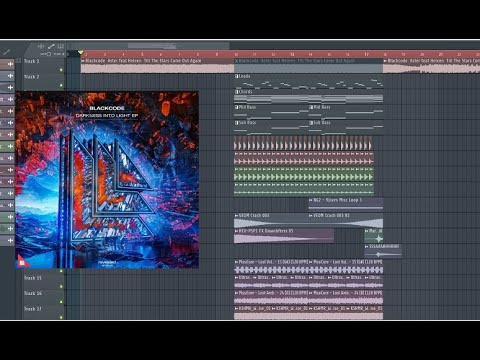Open the clip menu of the second Sub Bass pattern
480x360 pixels.
tap(311, 123)
